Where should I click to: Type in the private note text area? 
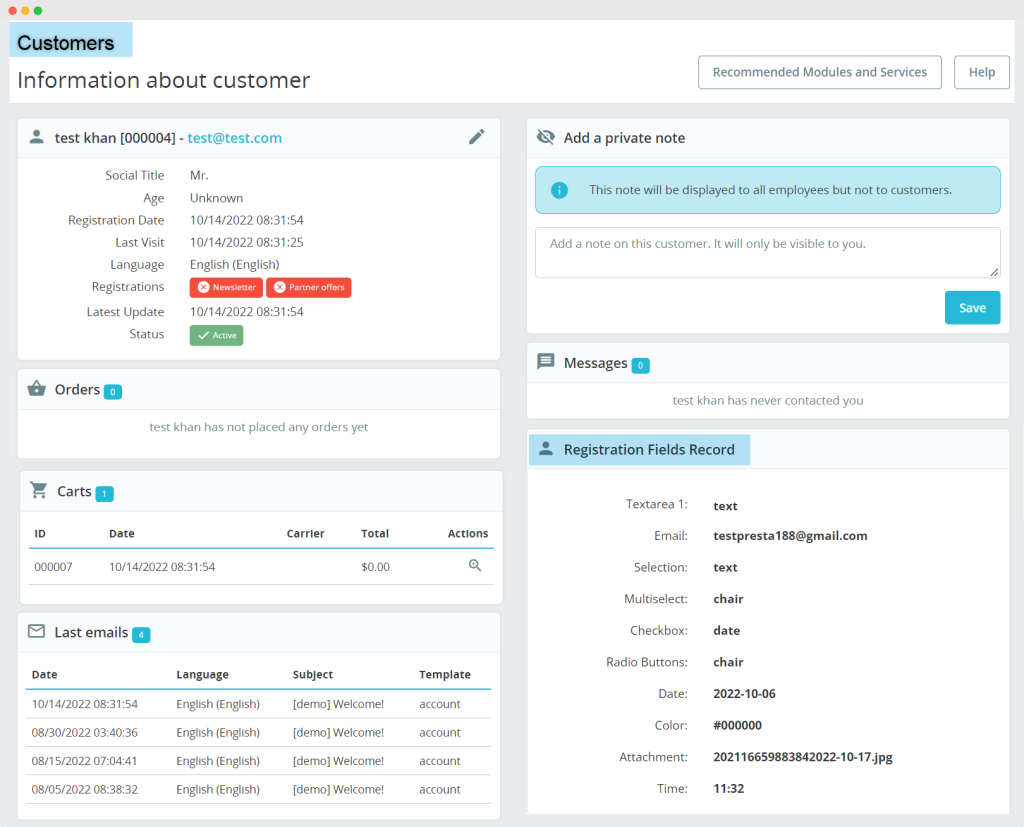[766, 252]
